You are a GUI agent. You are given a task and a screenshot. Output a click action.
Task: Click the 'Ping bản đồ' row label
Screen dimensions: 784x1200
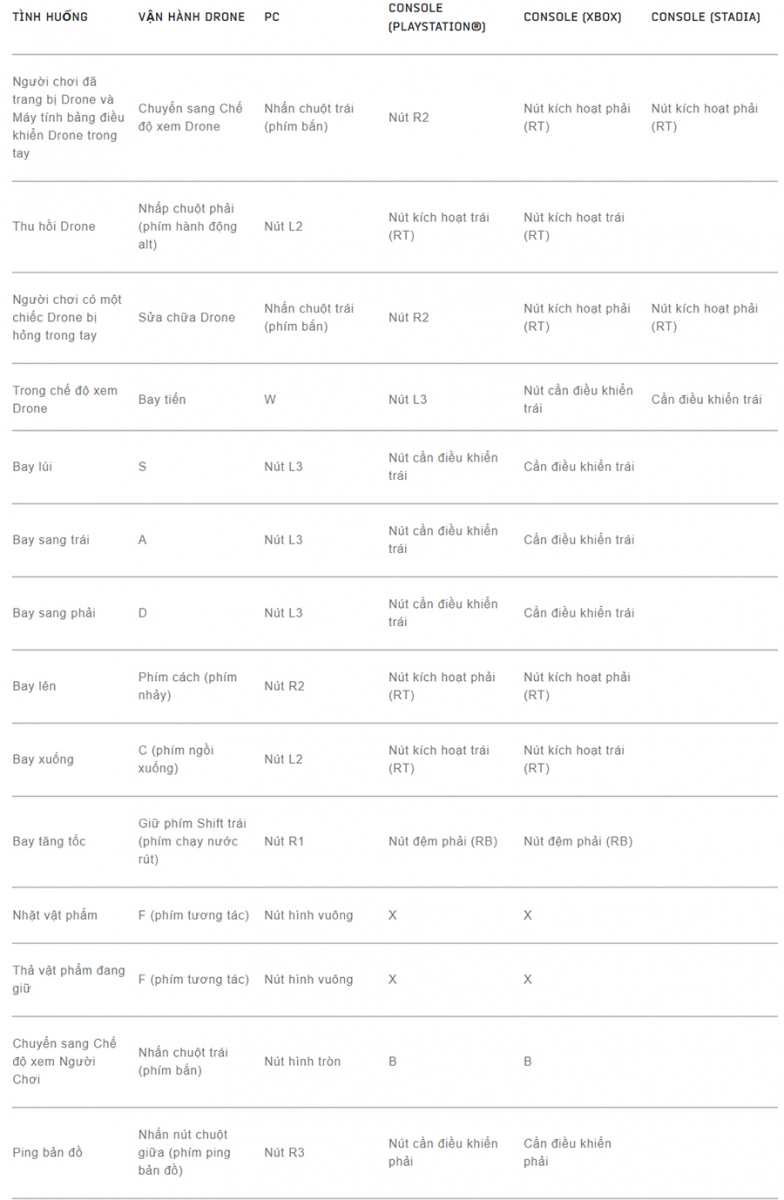coord(48,1152)
